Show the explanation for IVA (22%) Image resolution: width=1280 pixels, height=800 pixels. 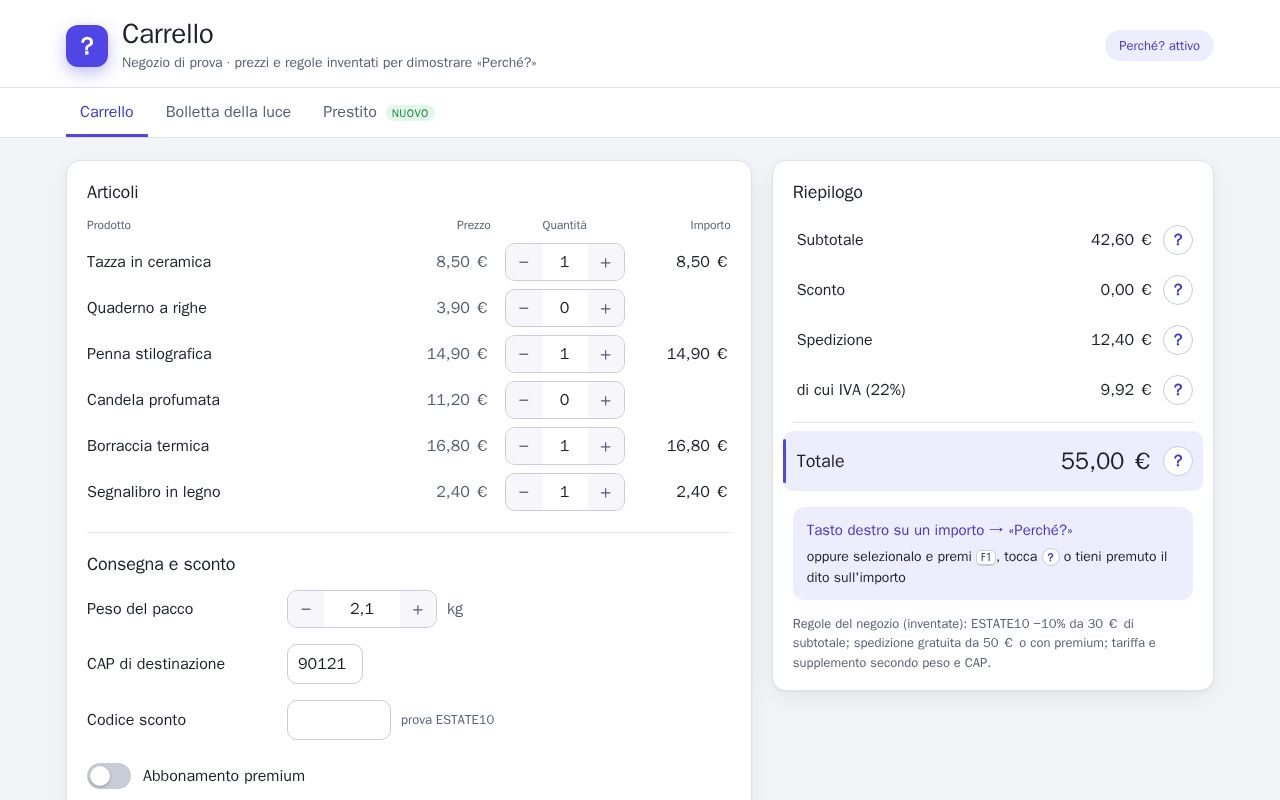pos(1177,390)
